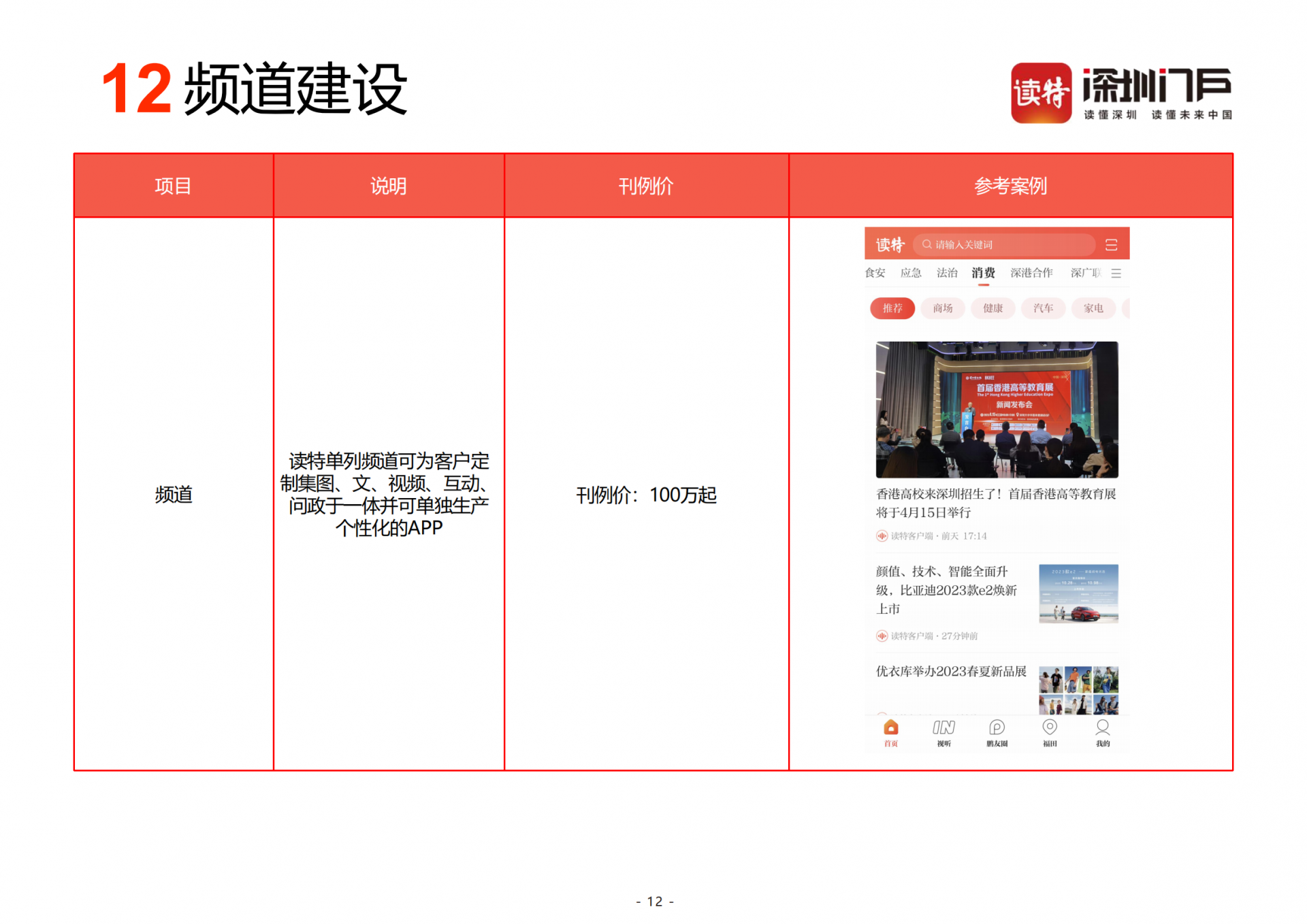Click the 说明 column header
The height and width of the screenshot is (924, 1307).
388,186
